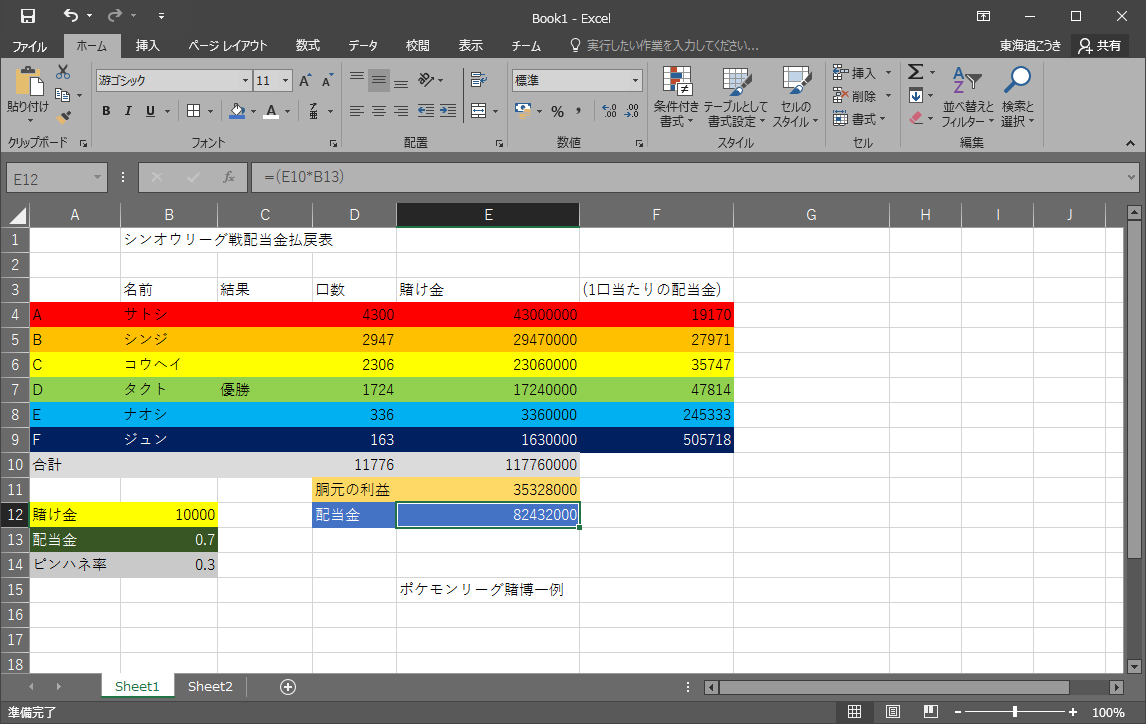Select column F header
Viewport: 1146px width, 724px height.
click(x=656, y=215)
